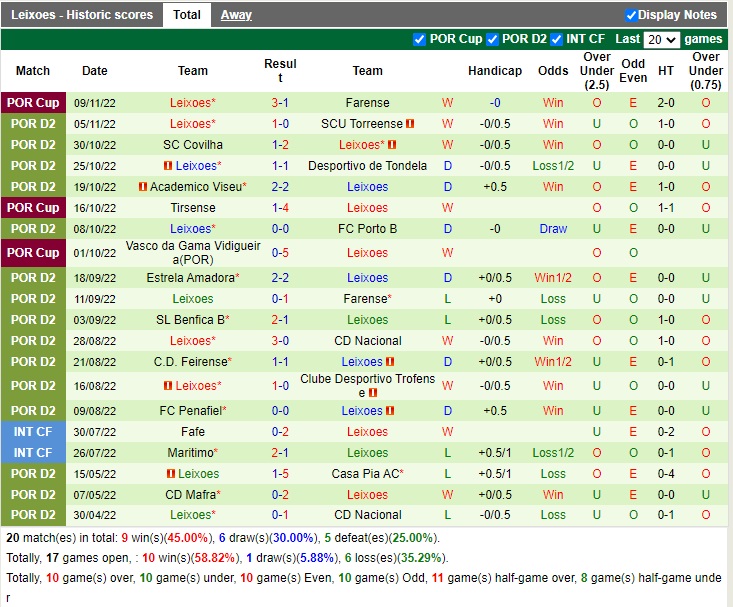The width and height of the screenshot is (733, 607).
Task: Uncheck the POR D2 filter checkbox
Action: (492, 39)
